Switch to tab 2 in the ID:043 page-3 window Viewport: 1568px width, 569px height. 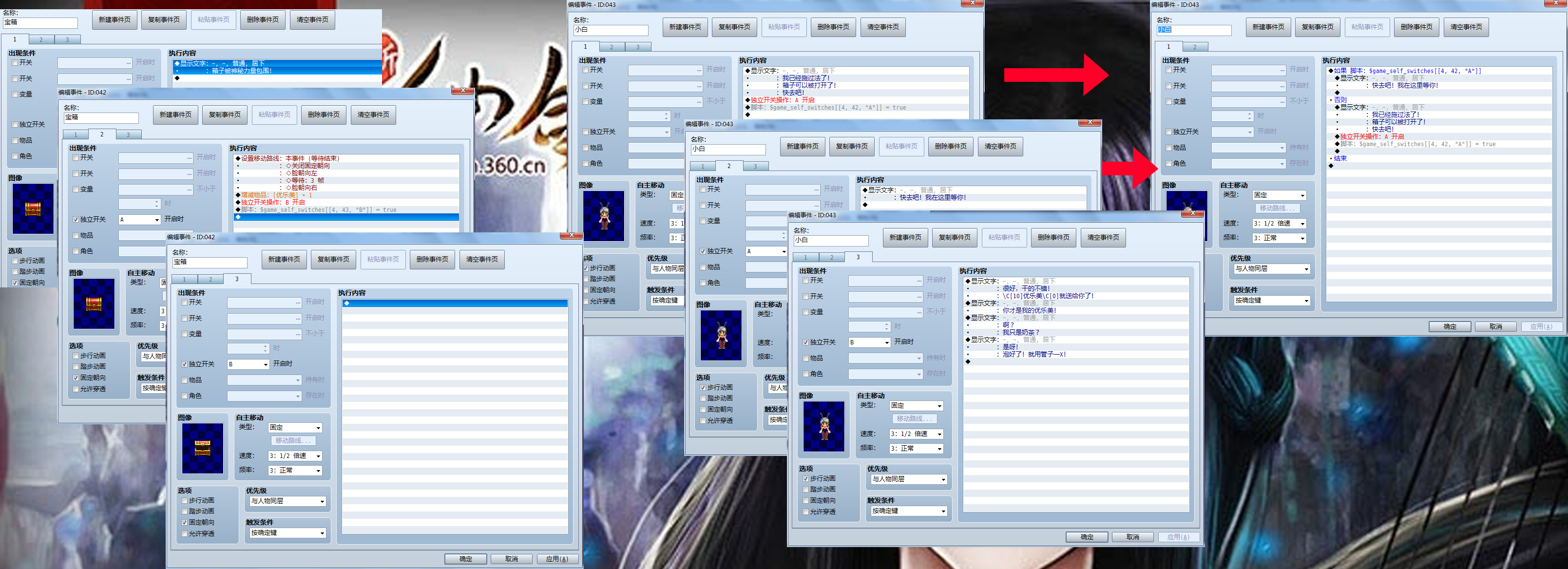832,257
